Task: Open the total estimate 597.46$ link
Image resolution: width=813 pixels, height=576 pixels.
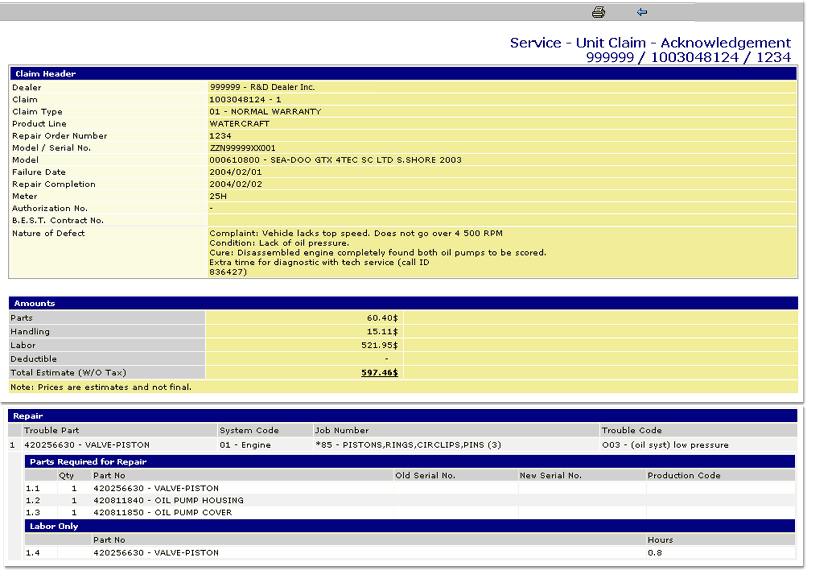Action: (380, 373)
